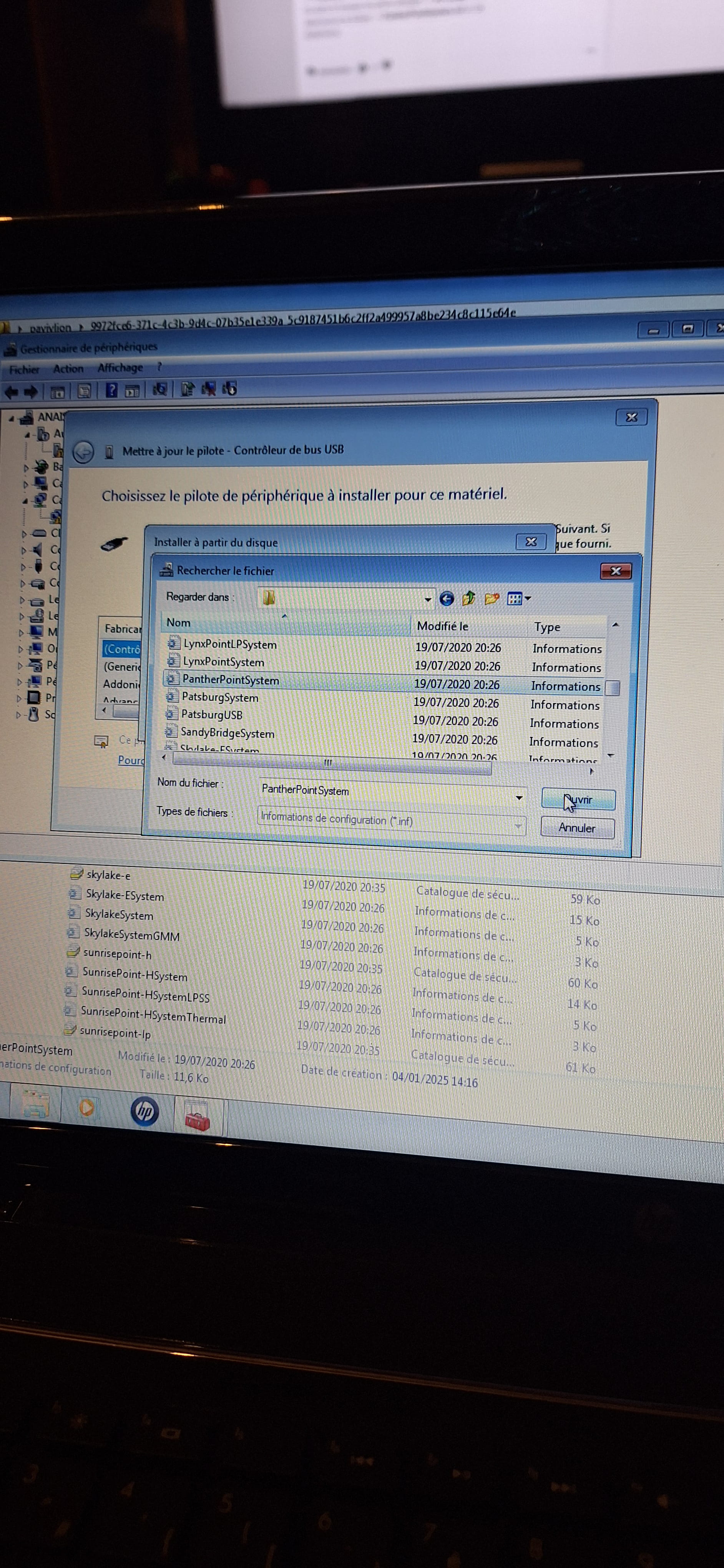Click the Create new folder icon
This screenshot has height=1568, width=724.
(x=492, y=599)
